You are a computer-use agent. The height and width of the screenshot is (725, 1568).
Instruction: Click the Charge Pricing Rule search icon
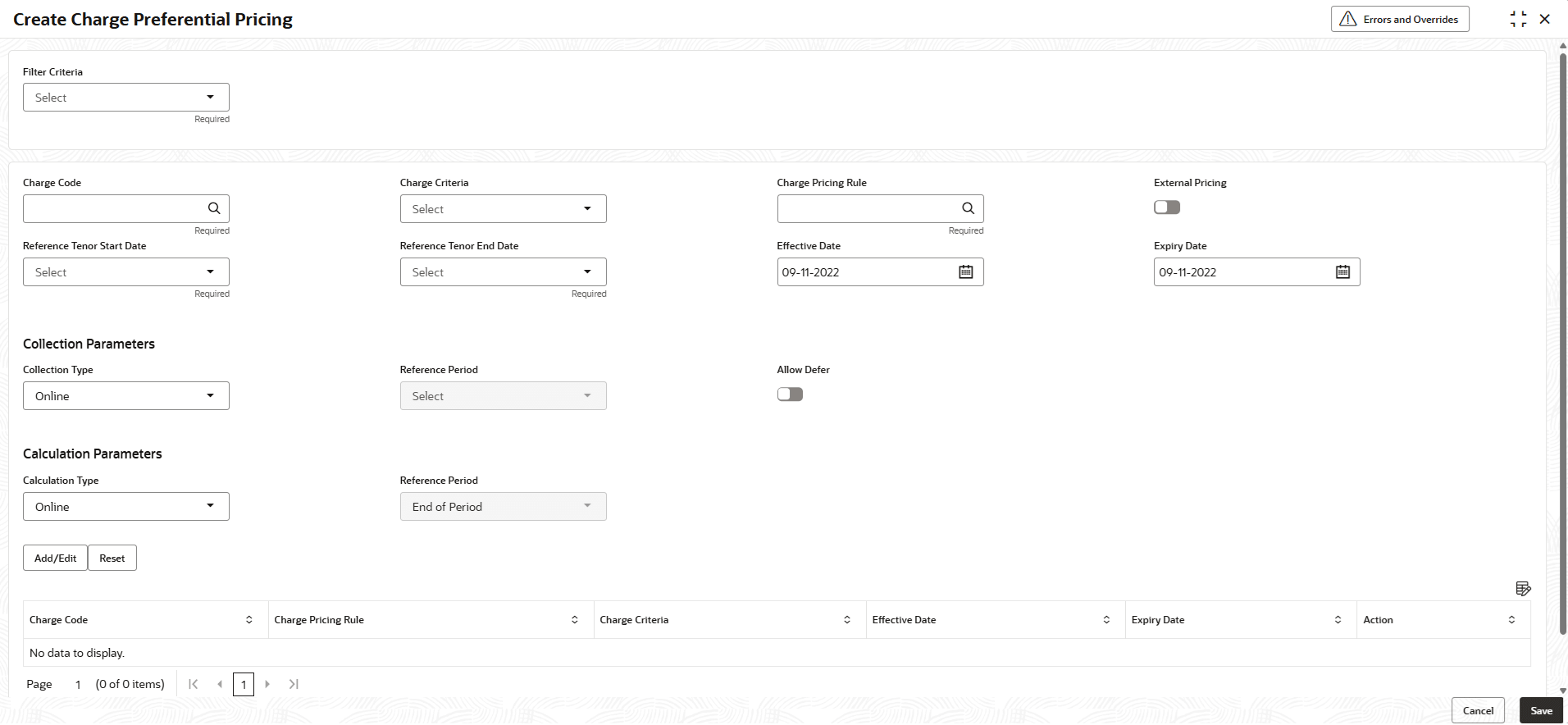pos(968,208)
